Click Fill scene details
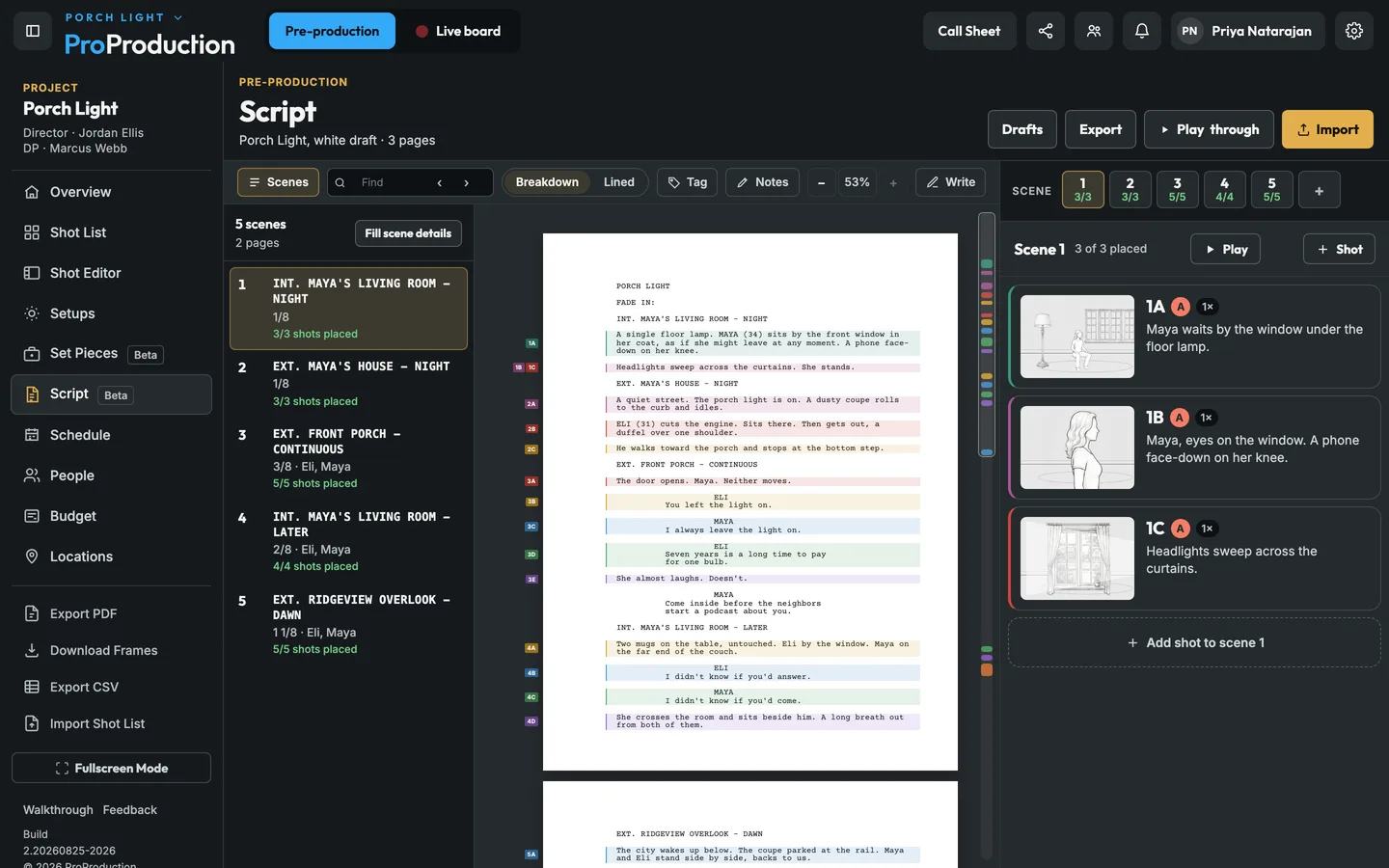 tap(408, 233)
